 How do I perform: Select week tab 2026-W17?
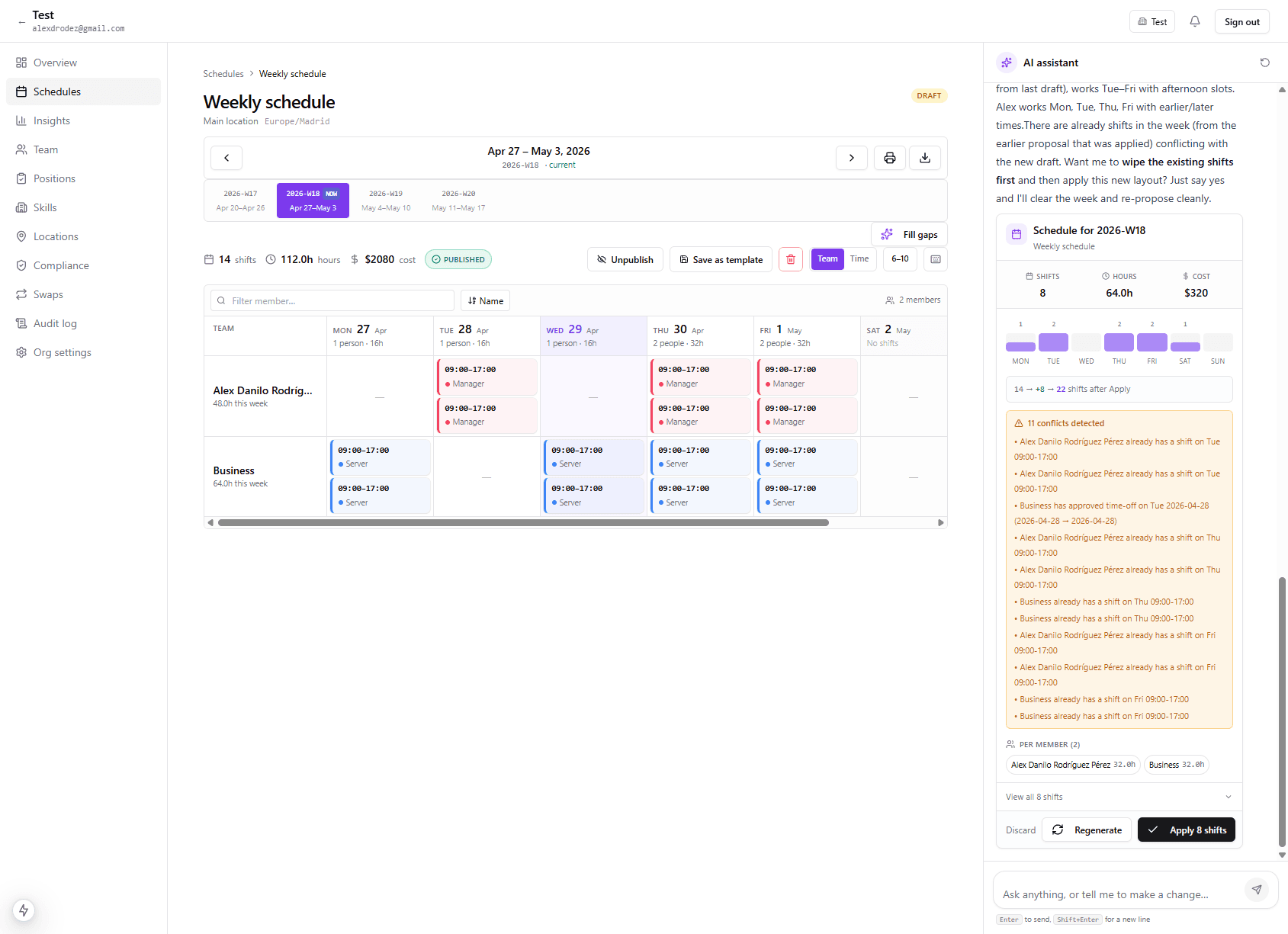coord(240,201)
